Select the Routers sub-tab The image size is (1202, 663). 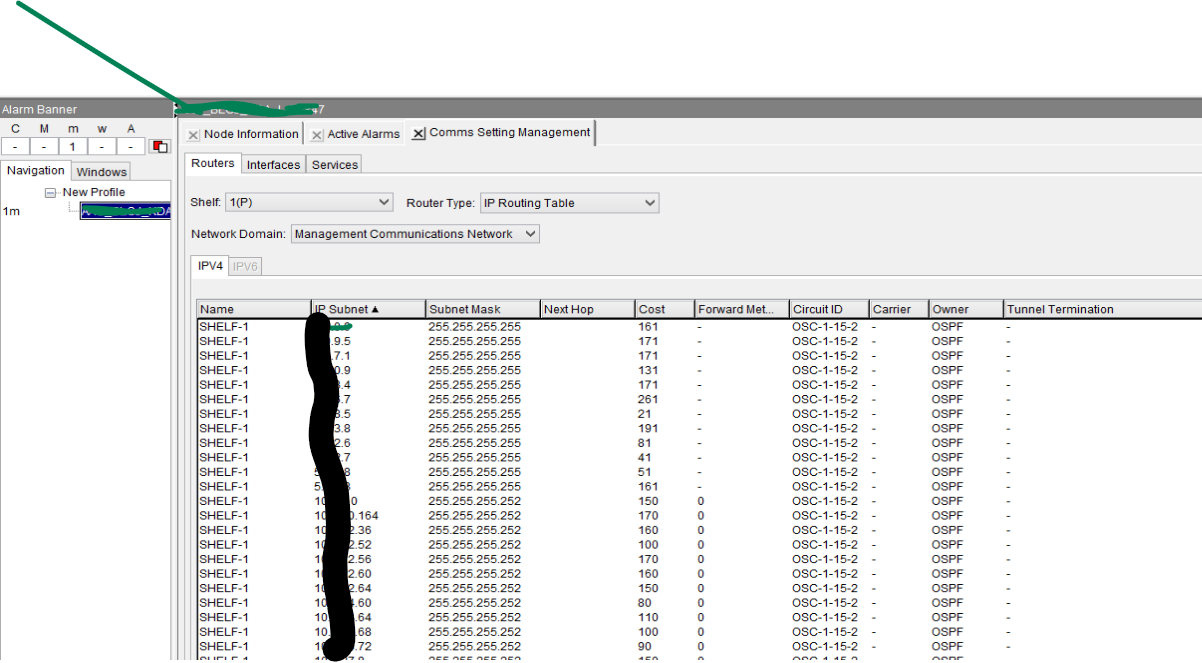[213, 163]
